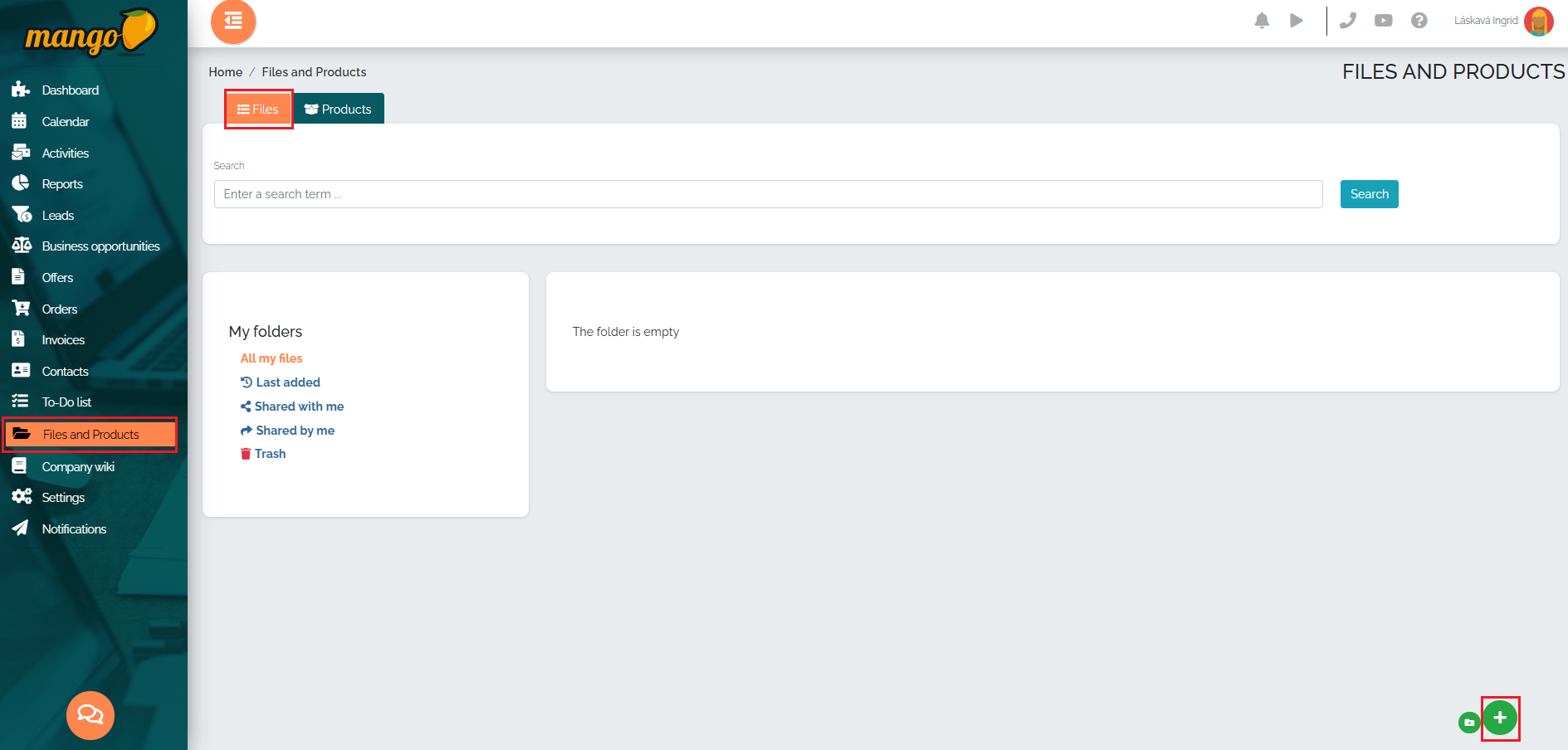Click the To-Do list icon
This screenshot has width=1568, height=750.
pyautogui.click(x=20, y=402)
